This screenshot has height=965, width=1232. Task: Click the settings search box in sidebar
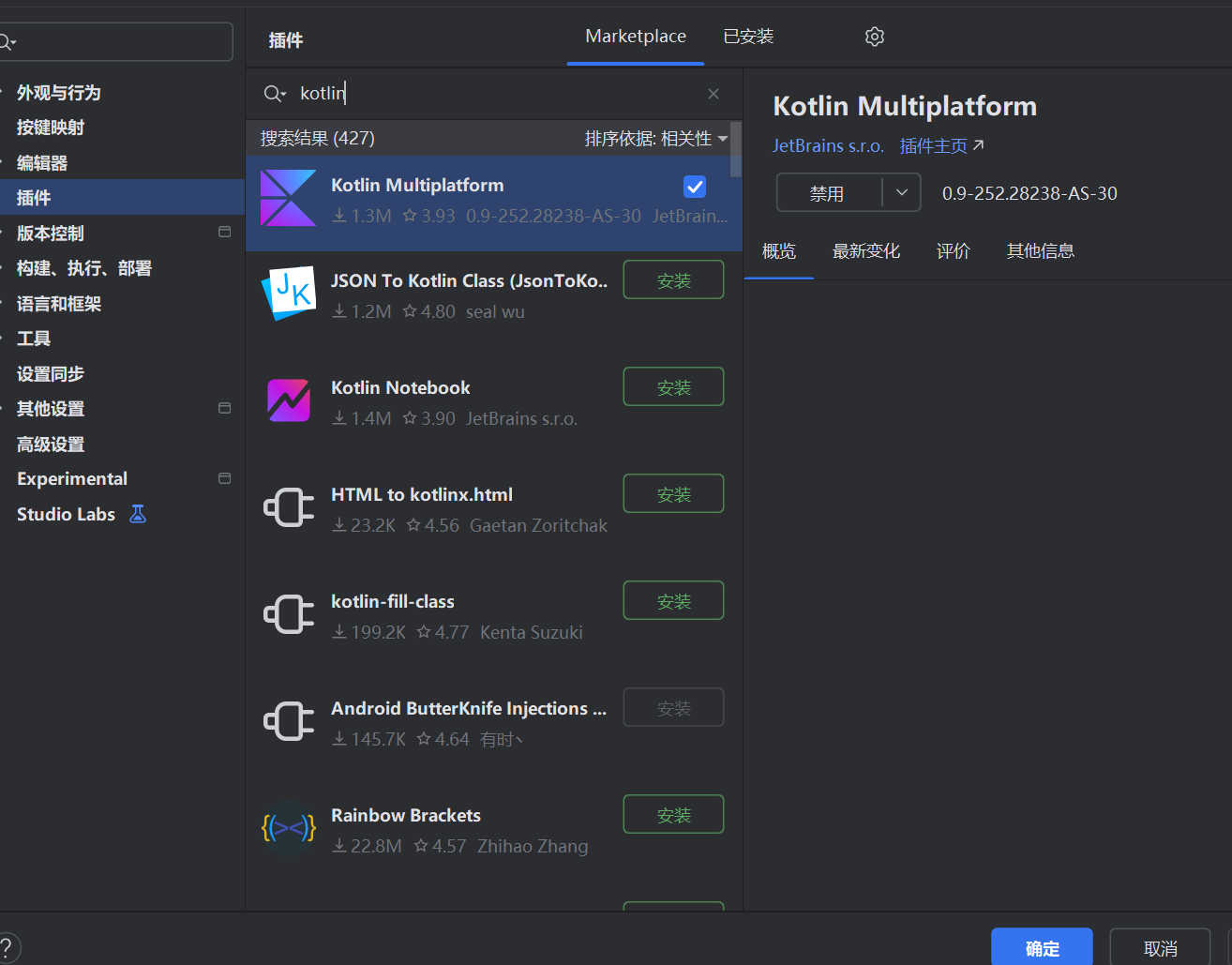click(116, 42)
